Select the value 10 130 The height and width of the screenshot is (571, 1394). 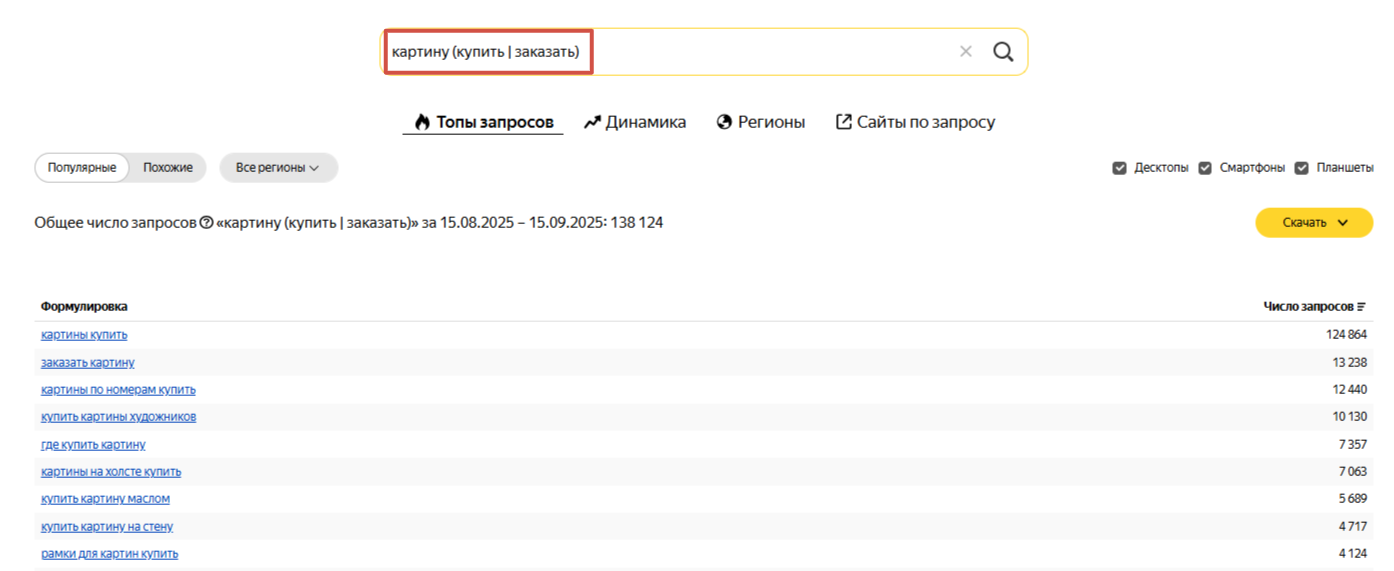pyautogui.click(x=1350, y=417)
